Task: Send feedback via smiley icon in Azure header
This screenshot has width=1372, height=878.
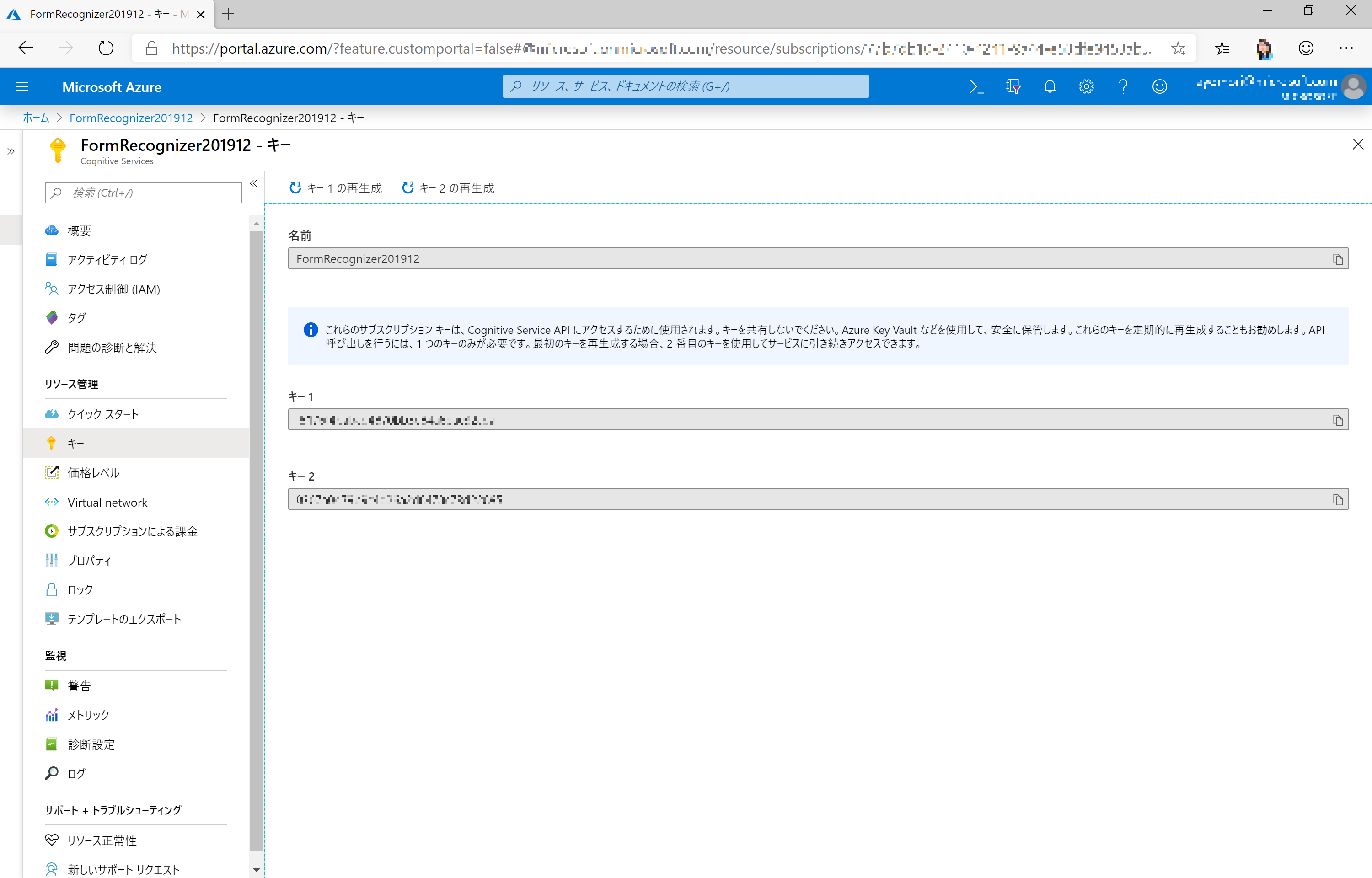Action: [x=1159, y=87]
